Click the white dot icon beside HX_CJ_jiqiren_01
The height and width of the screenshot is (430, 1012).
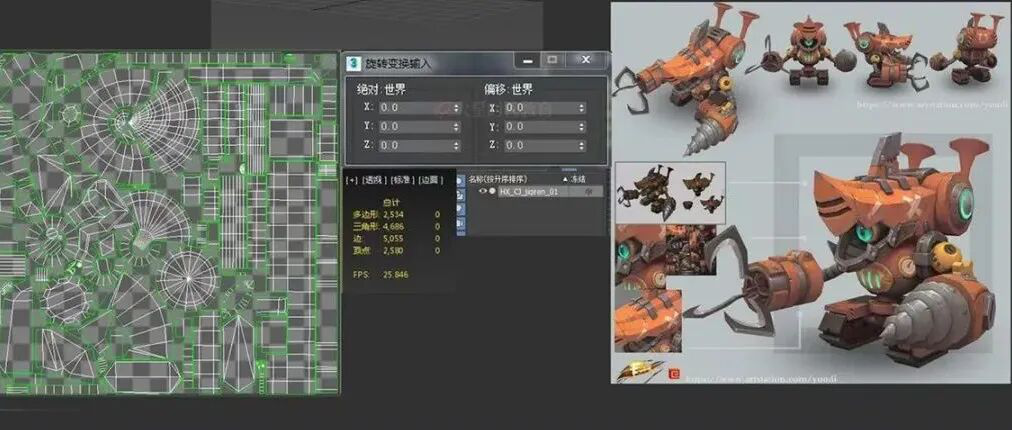tap(492, 191)
